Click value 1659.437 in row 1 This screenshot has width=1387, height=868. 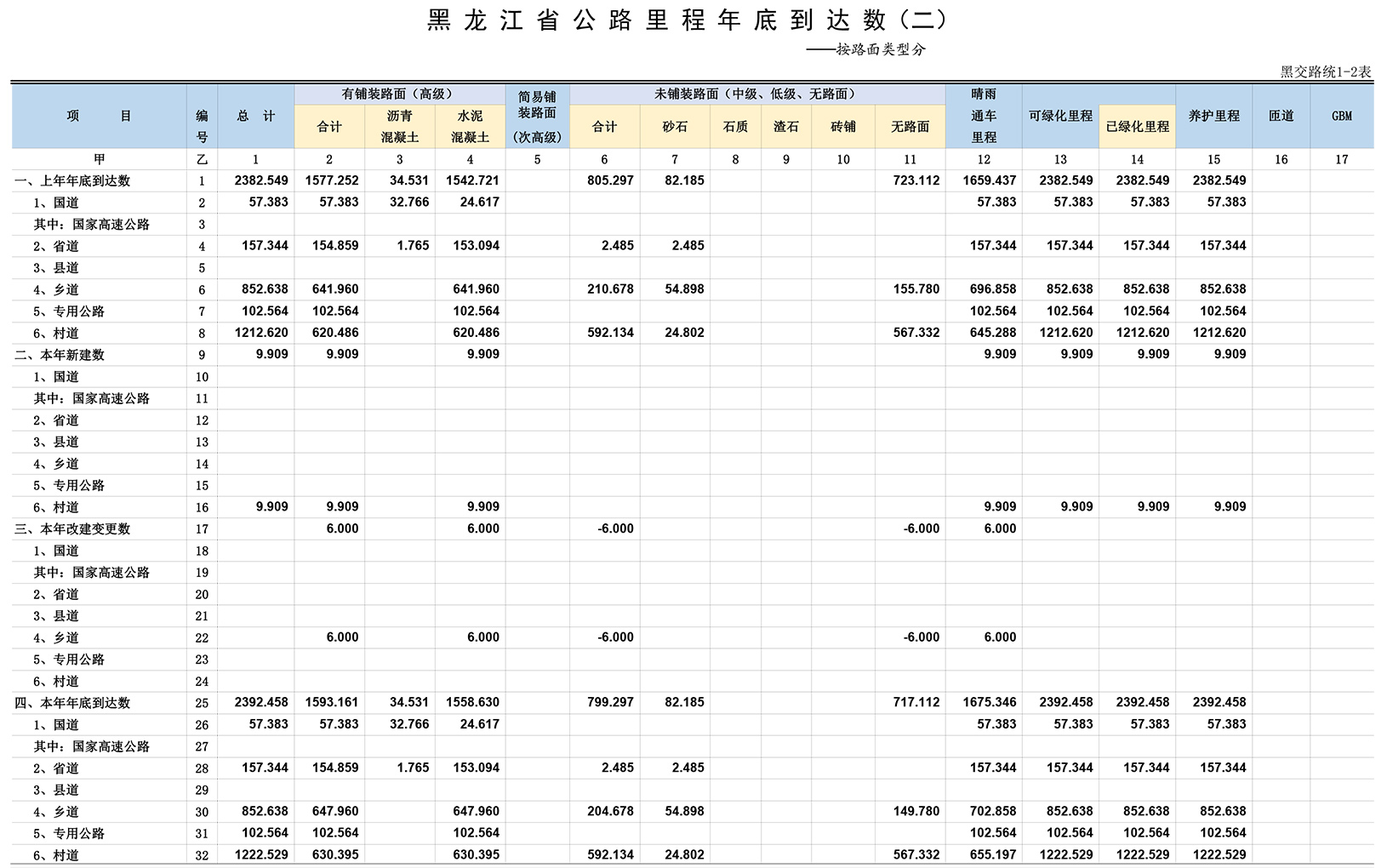pos(990,180)
